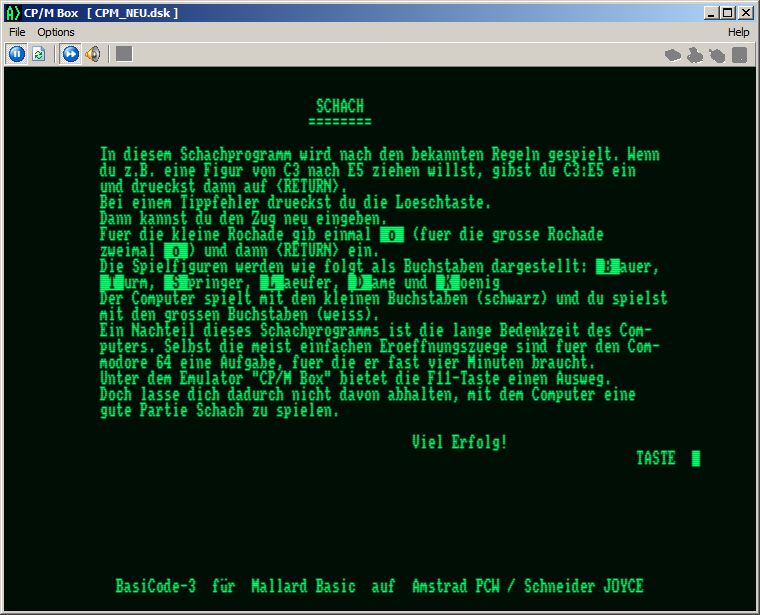Open the File menu
Viewport: 760px width, 615px height.
[x=17, y=32]
